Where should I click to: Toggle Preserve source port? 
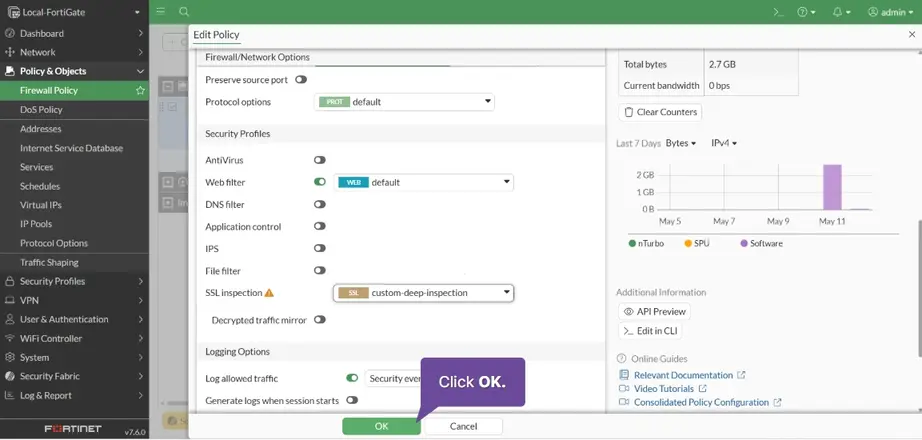pyautogui.click(x=301, y=79)
